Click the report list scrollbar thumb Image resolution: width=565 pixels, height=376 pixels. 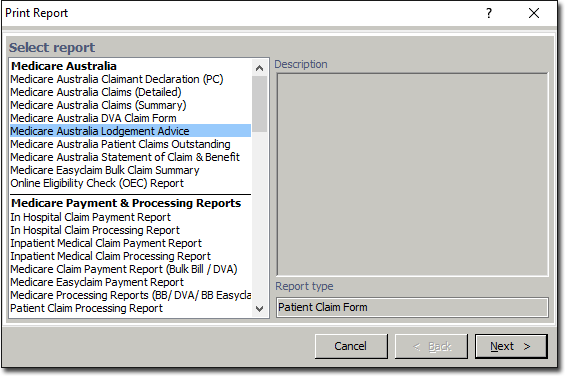point(259,104)
